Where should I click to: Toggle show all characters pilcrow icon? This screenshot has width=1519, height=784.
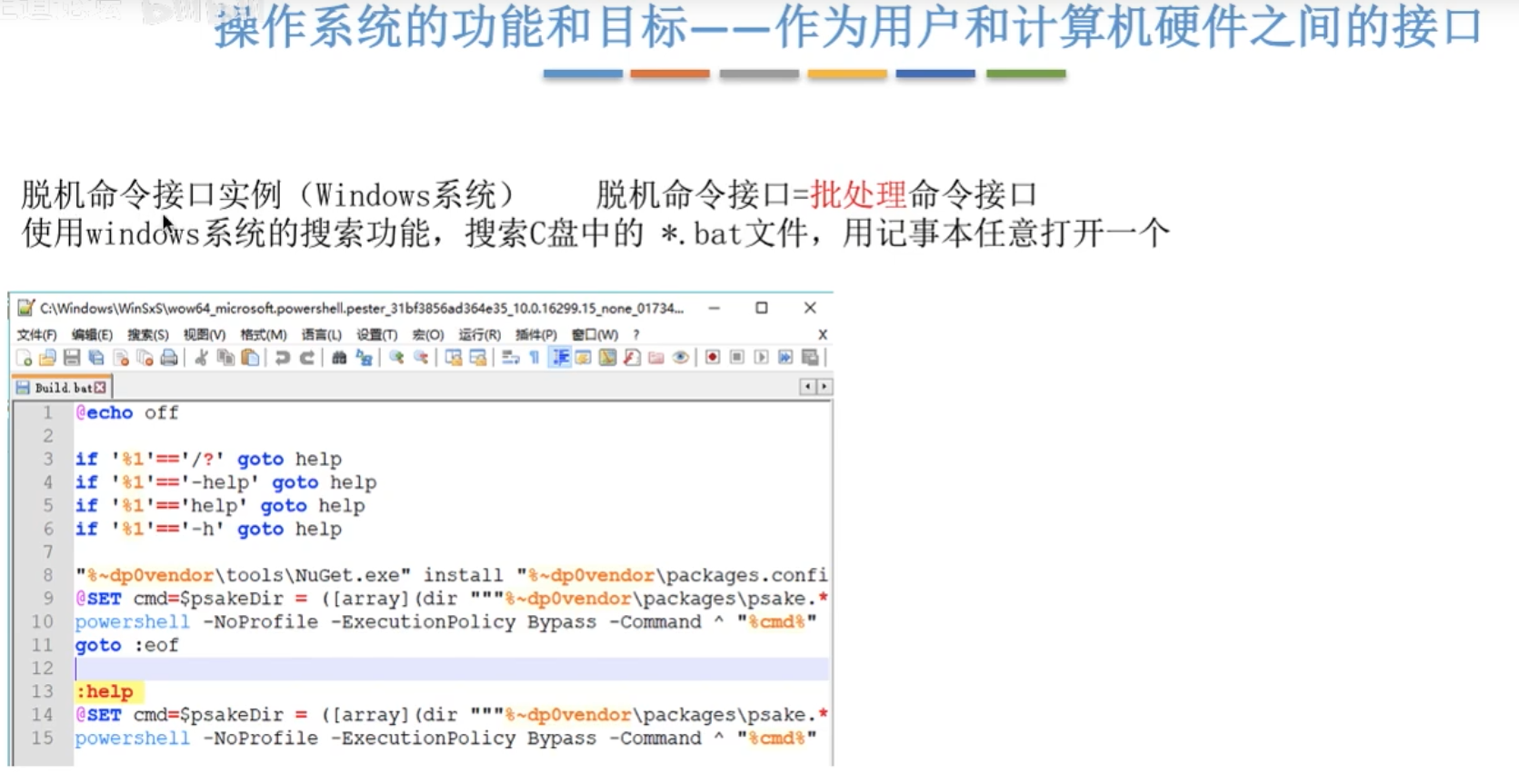click(535, 358)
